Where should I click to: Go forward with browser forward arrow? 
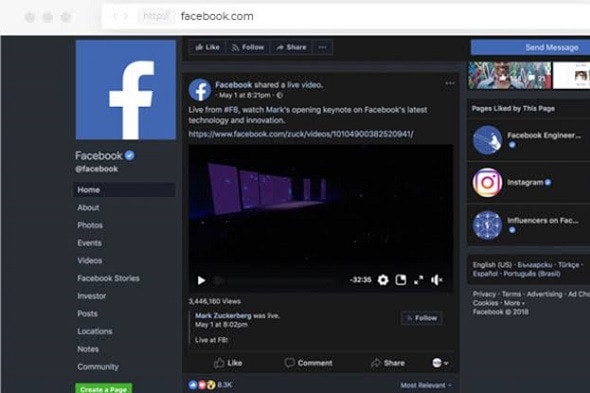pyautogui.click(x=126, y=16)
